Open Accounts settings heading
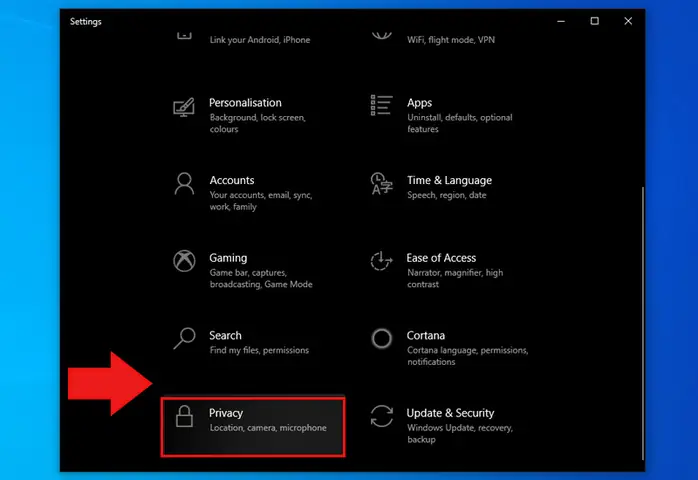Viewport: 698px width, 480px height. pyautogui.click(x=232, y=180)
